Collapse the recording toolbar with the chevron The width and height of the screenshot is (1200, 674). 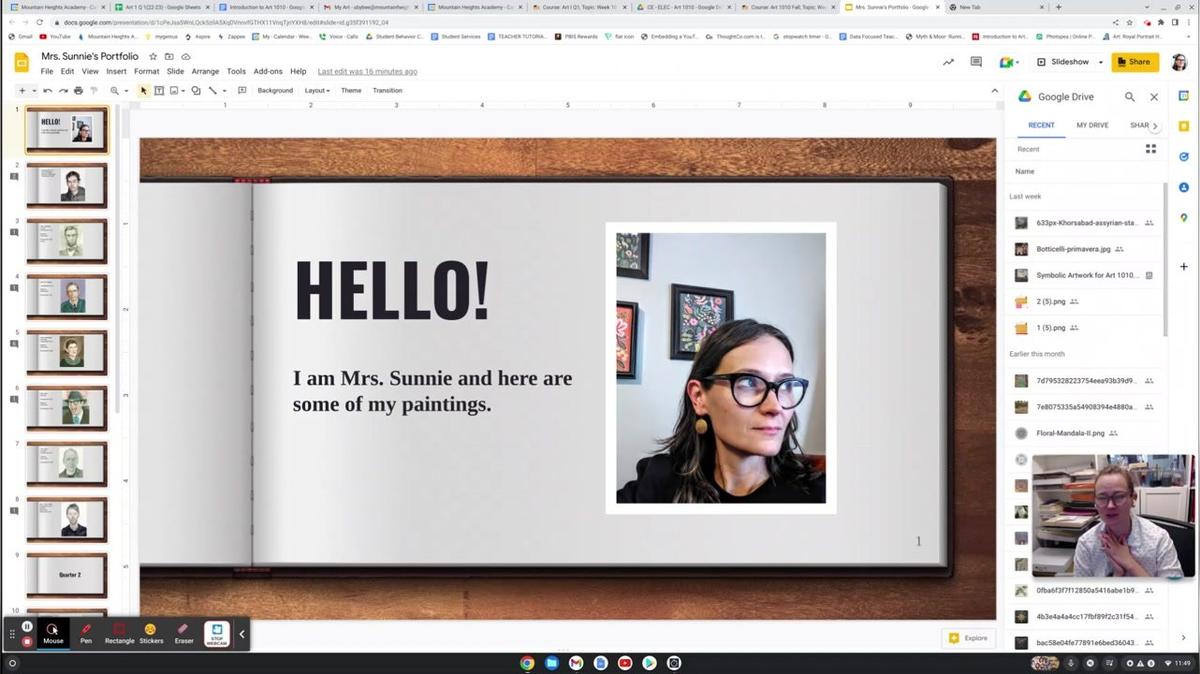(241, 634)
